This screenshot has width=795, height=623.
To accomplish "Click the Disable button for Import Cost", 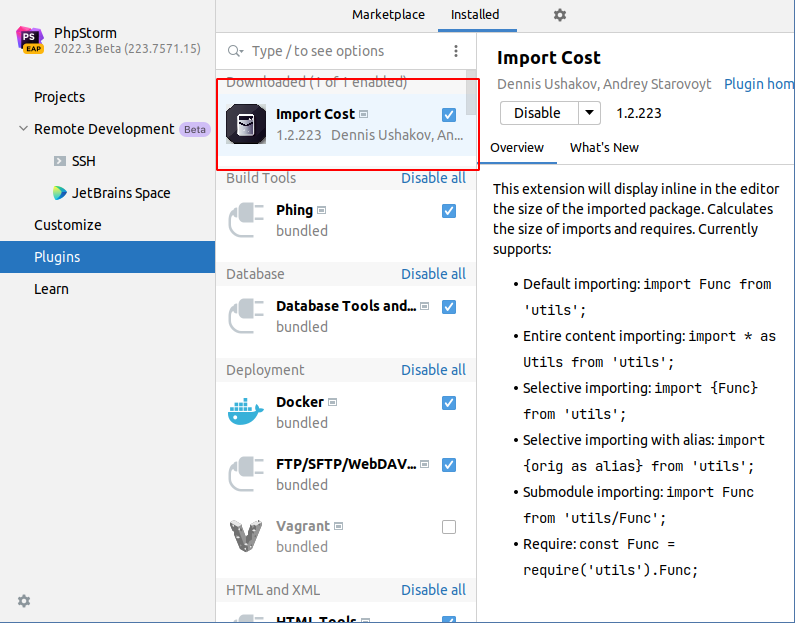I will coord(538,113).
